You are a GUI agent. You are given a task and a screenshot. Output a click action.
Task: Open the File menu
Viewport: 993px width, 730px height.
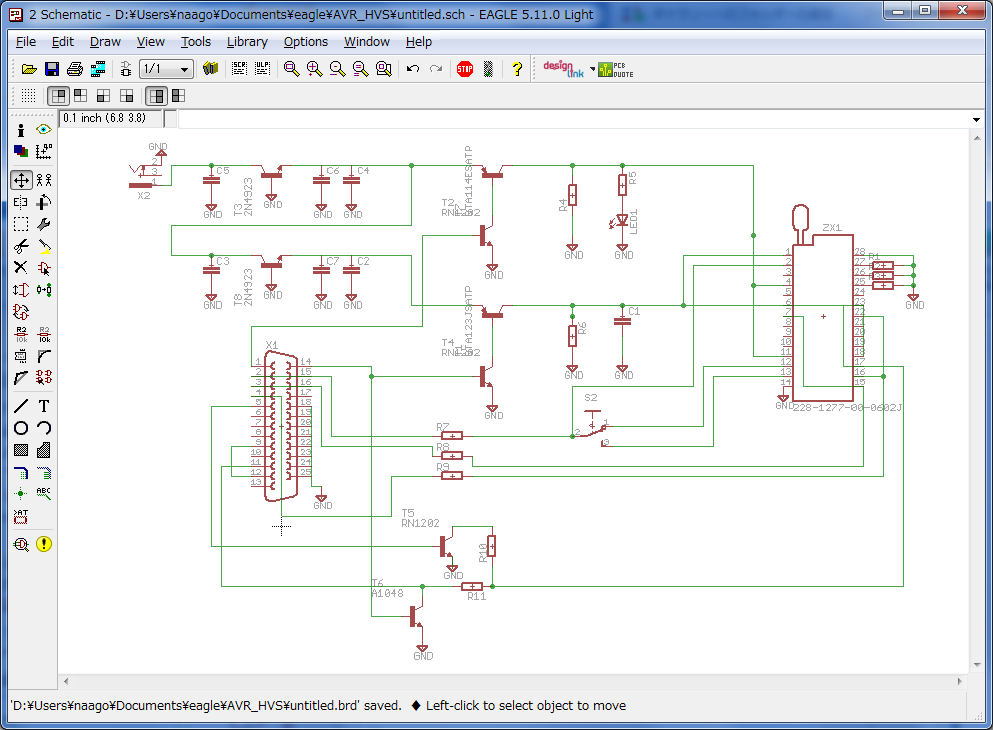click(26, 42)
